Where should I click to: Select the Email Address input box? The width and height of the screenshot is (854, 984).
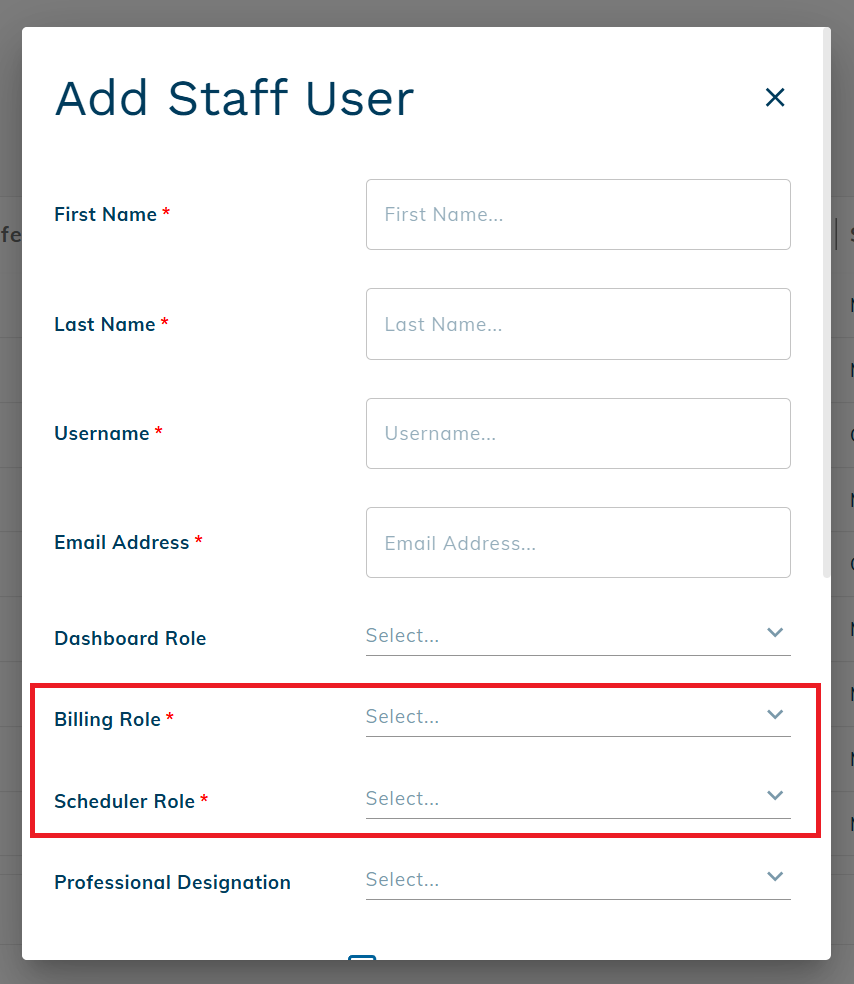pos(578,542)
